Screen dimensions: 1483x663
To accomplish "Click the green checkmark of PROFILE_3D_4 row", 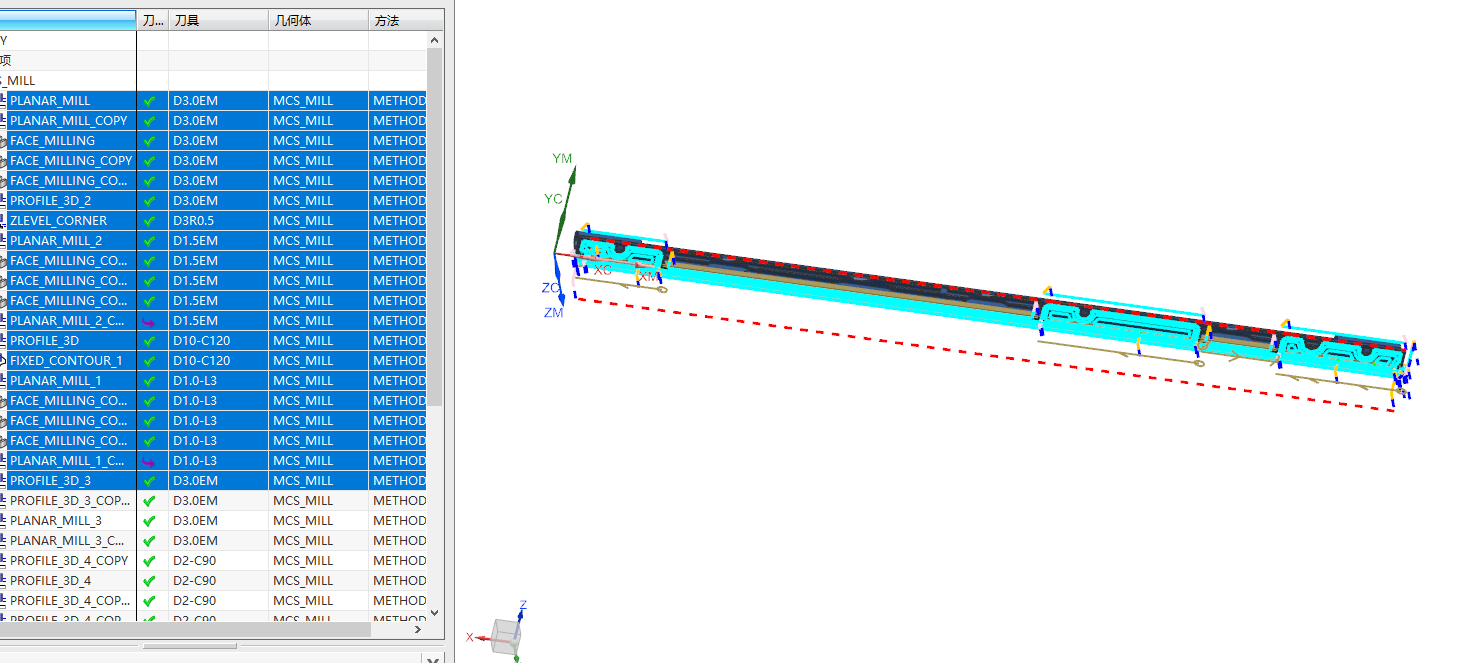I will (x=150, y=581).
